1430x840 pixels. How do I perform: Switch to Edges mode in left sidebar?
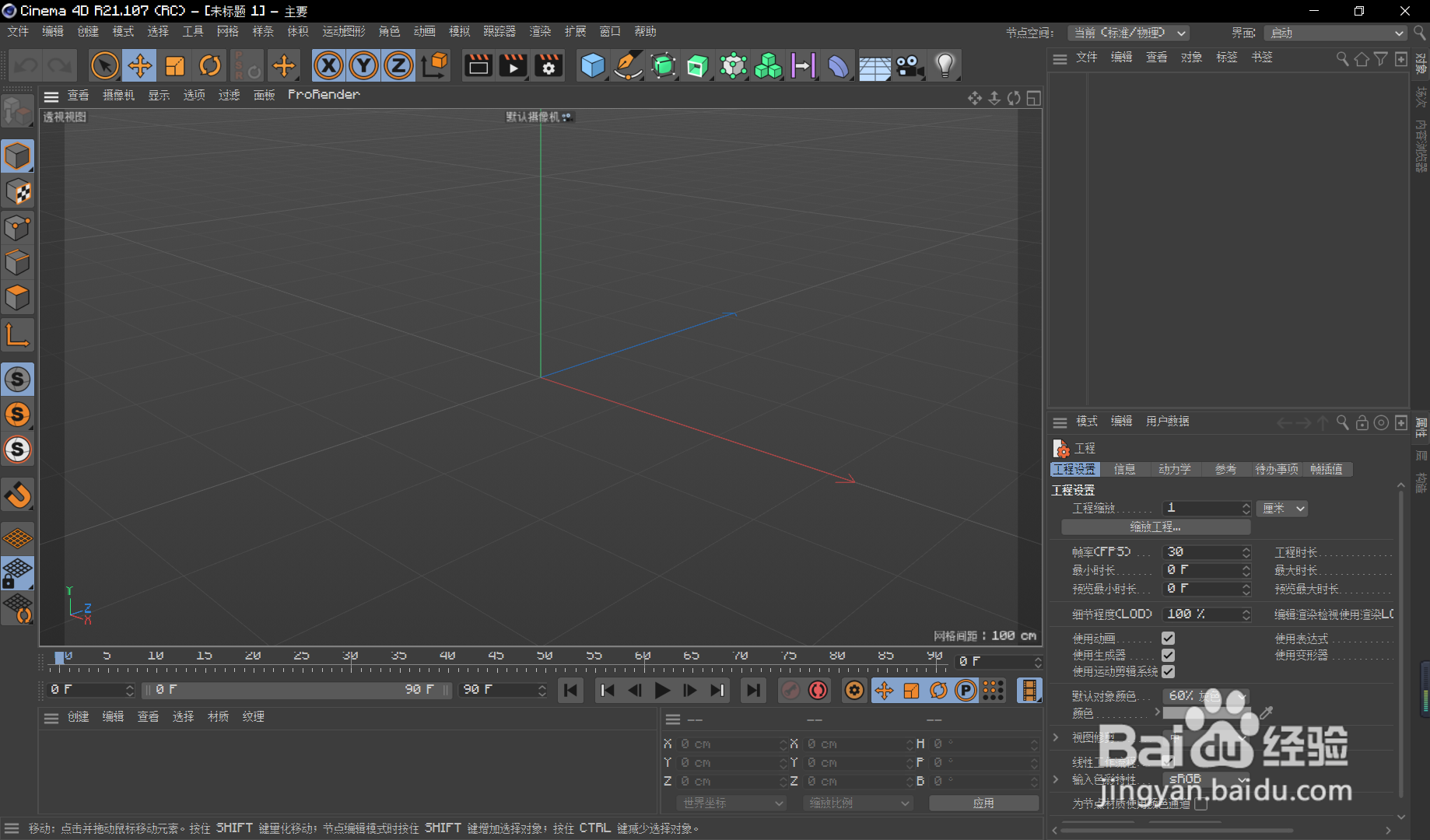[x=18, y=263]
